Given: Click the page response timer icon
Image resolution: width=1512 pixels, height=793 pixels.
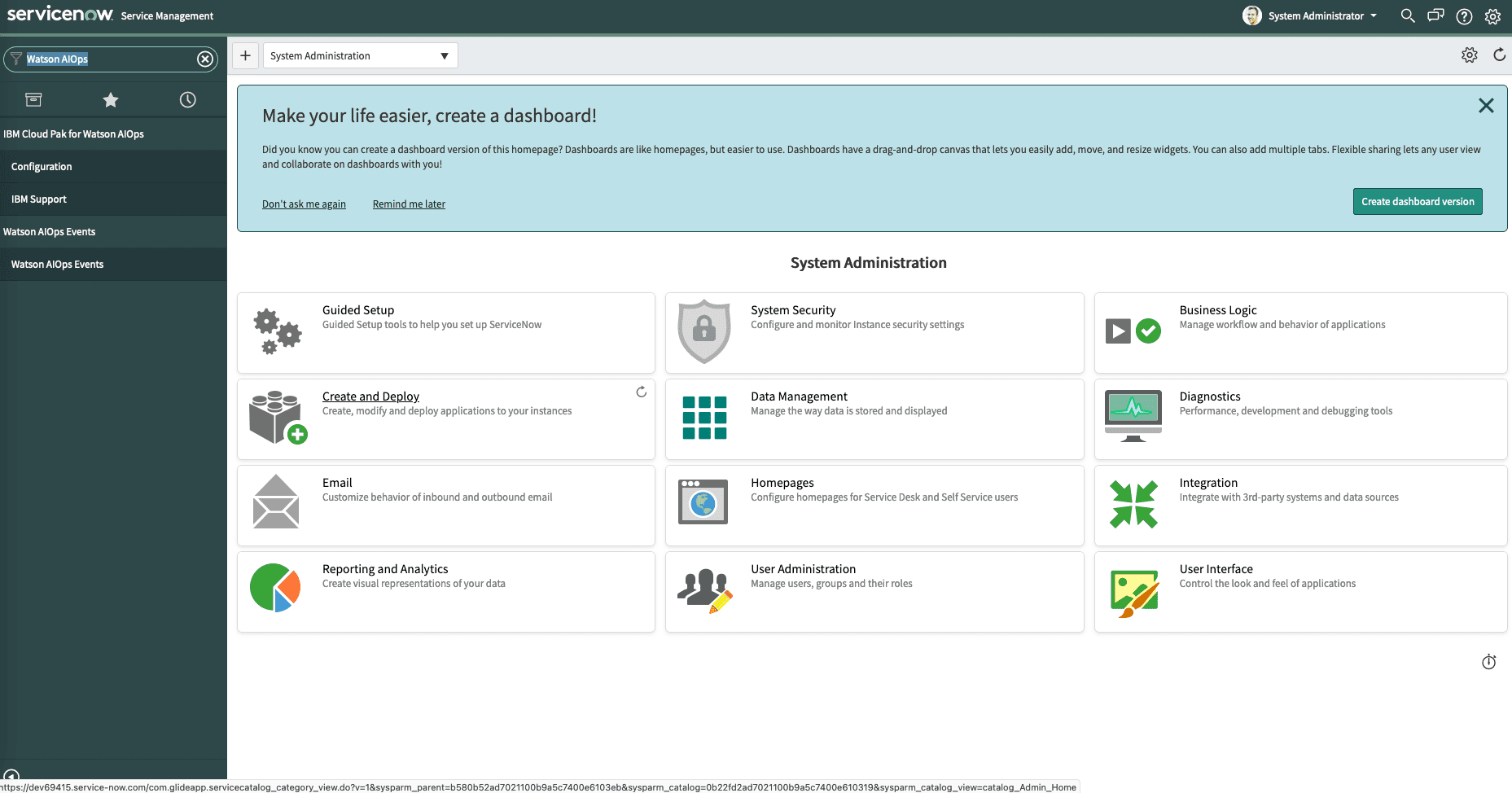Looking at the screenshot, I should (x=1488, y=662).
